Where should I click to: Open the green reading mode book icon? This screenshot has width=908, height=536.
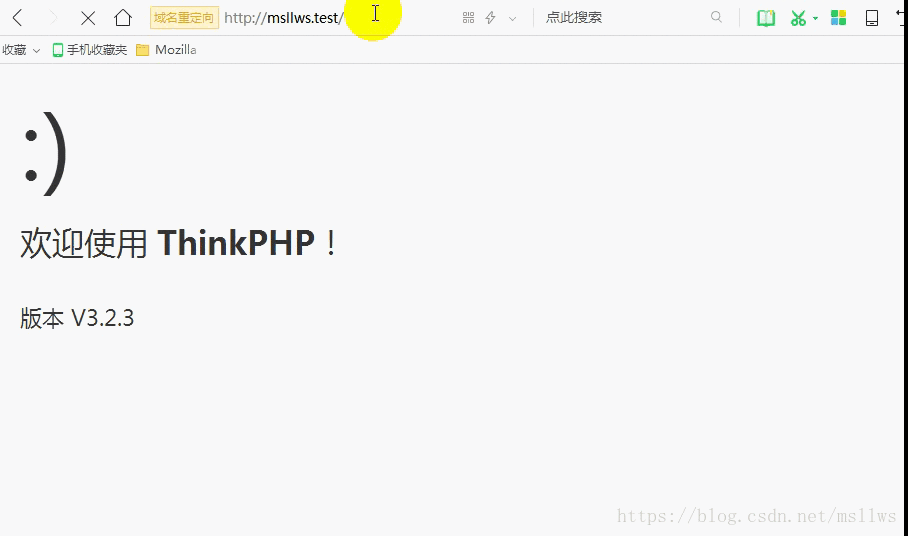pos(766,18)
